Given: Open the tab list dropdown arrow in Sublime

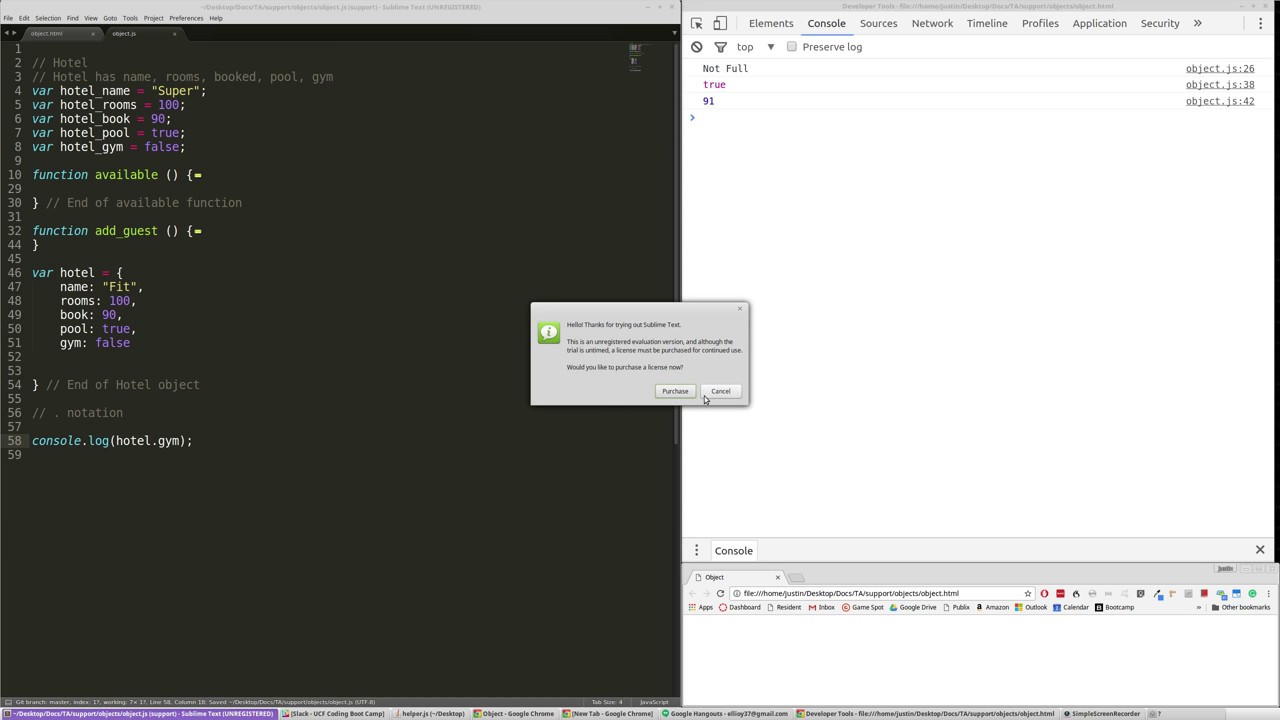Looking at the screenshot, I should (x=674, y=33).
